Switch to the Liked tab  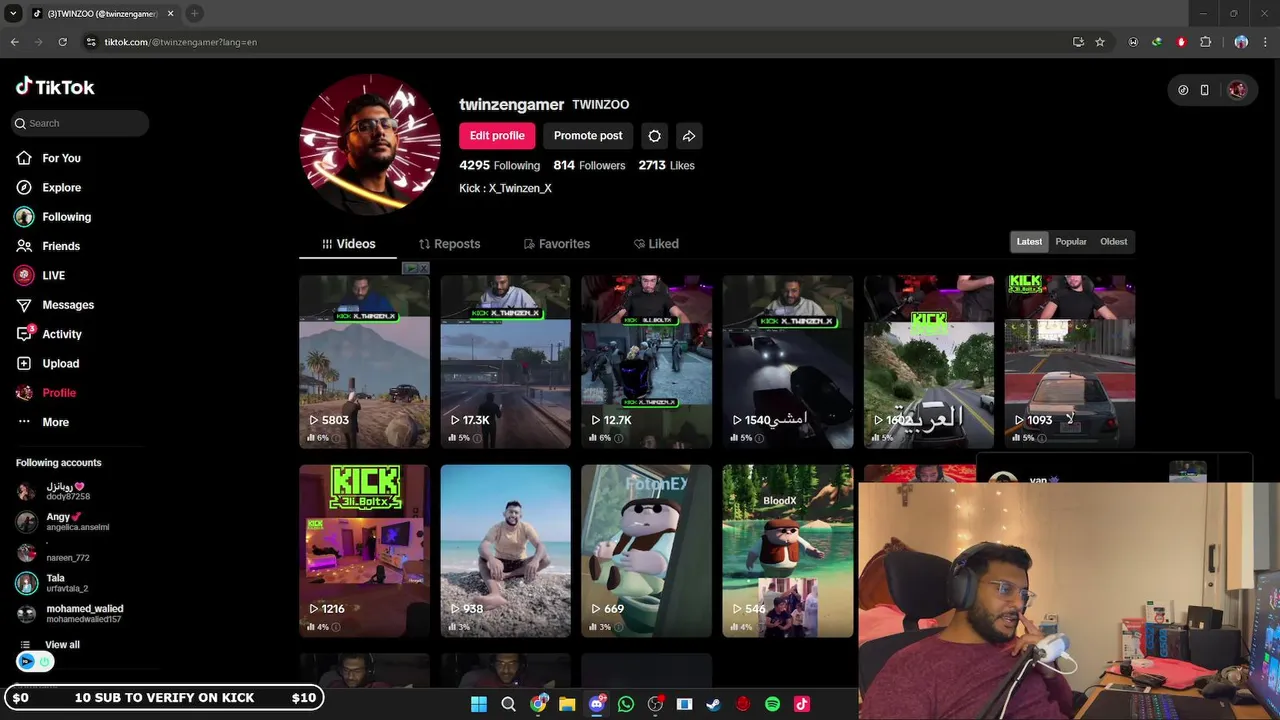coord(656,244)
